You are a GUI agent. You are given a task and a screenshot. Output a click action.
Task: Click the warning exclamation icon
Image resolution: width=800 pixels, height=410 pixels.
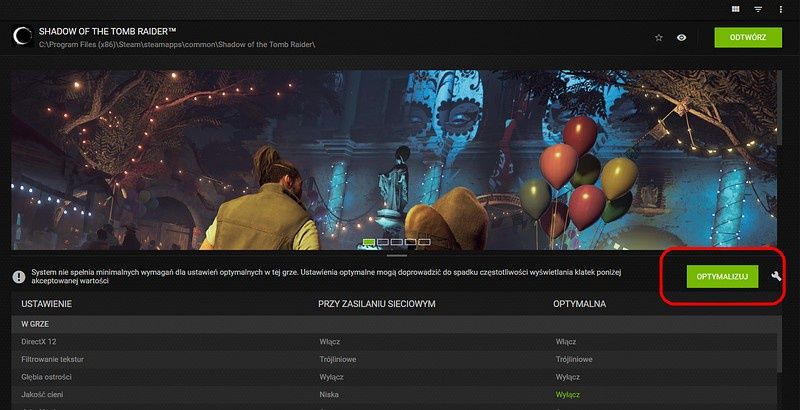(x=19, y=277)
